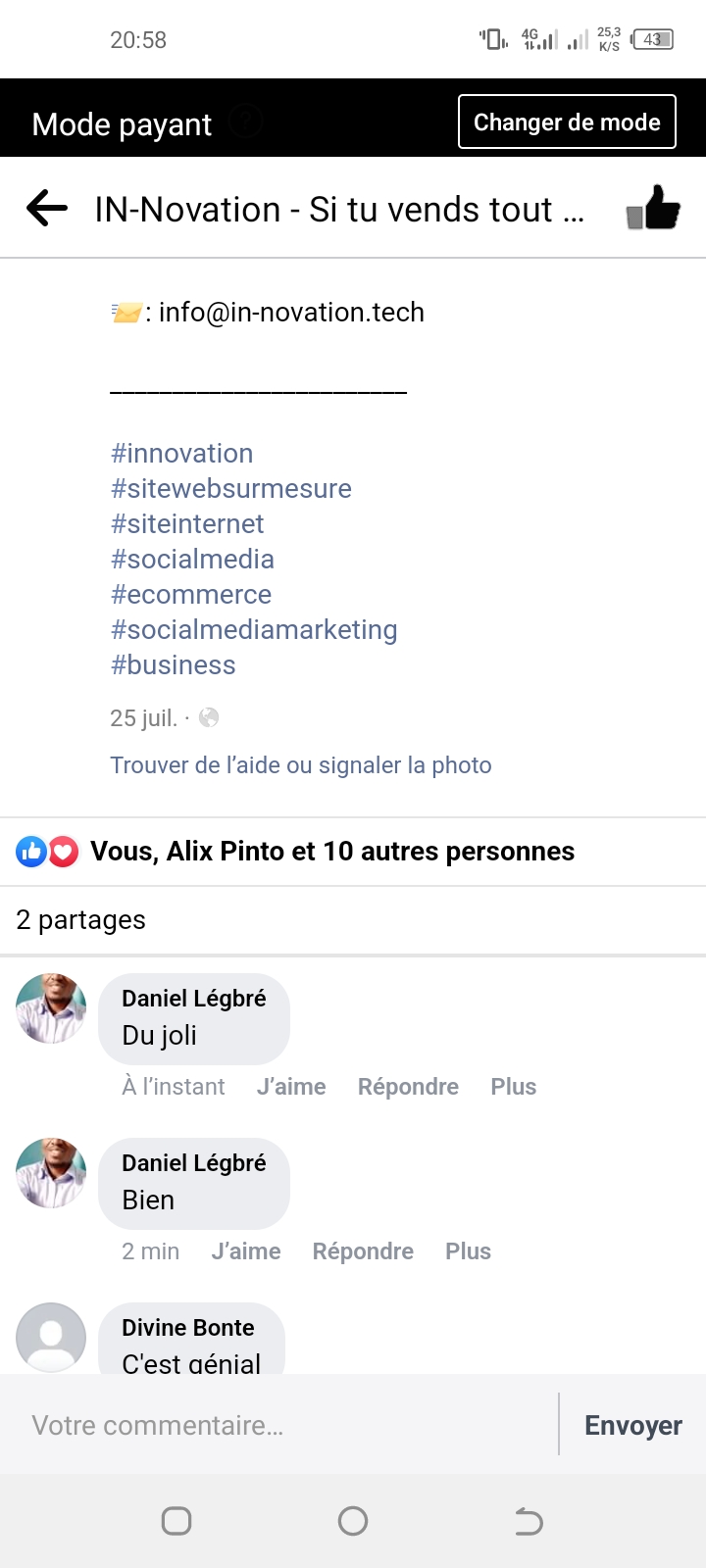Open Plus options for "Bien" comment
The width and height of the screenshot is (706, 1568).
click(x=468, y=1251)
